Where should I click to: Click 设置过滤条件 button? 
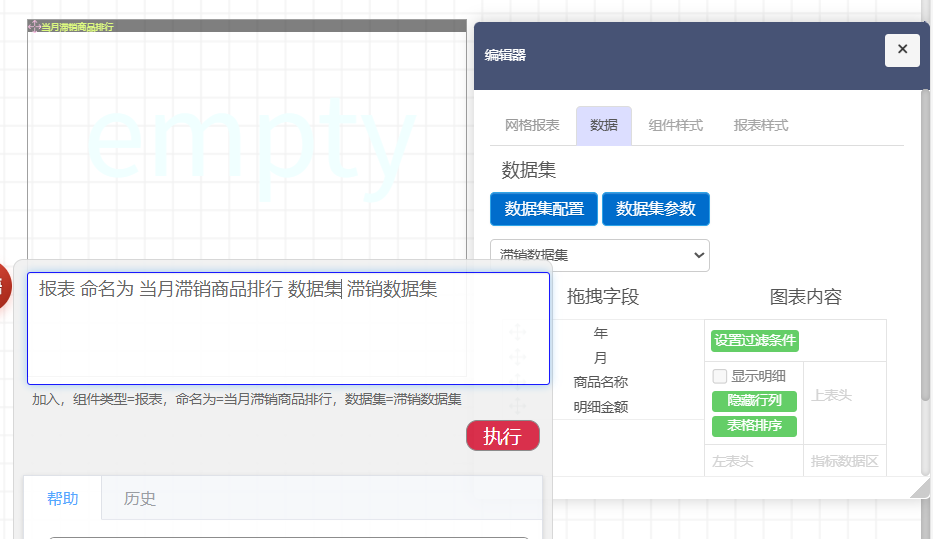754,341
